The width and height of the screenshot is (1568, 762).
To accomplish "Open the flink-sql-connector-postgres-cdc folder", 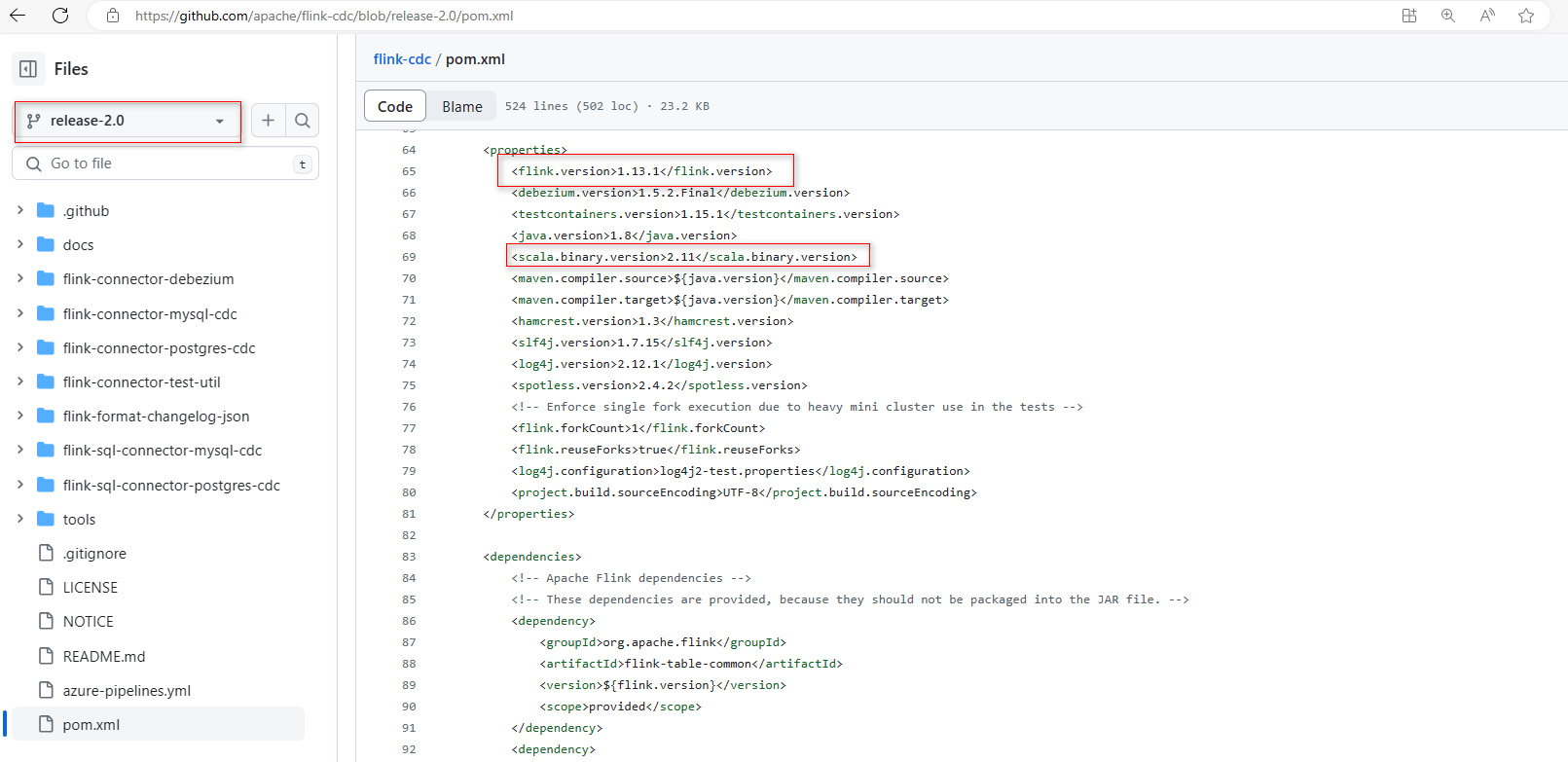I will (171, 486).
